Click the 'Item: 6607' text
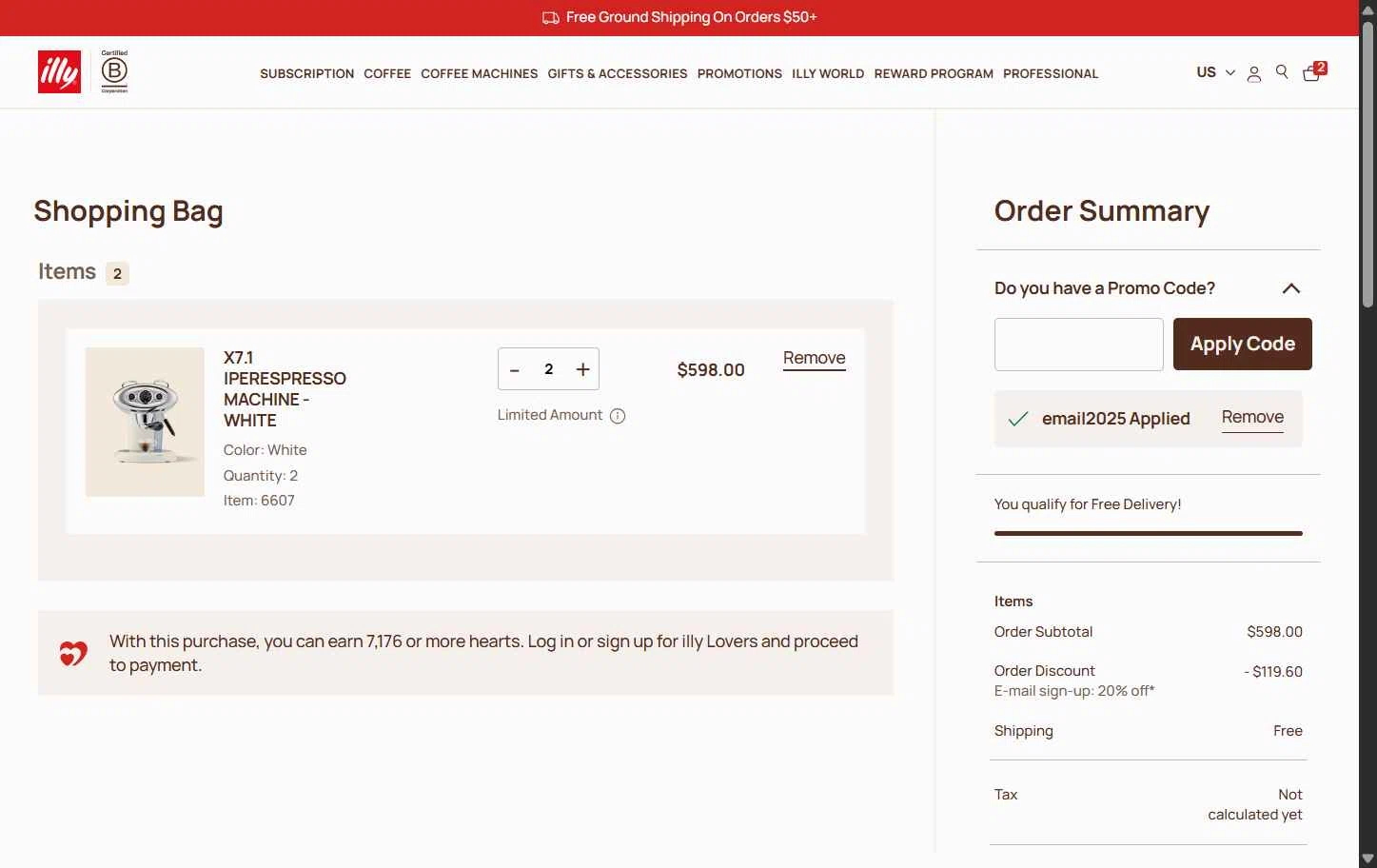The image size is (1377, 868). [259, 501]
